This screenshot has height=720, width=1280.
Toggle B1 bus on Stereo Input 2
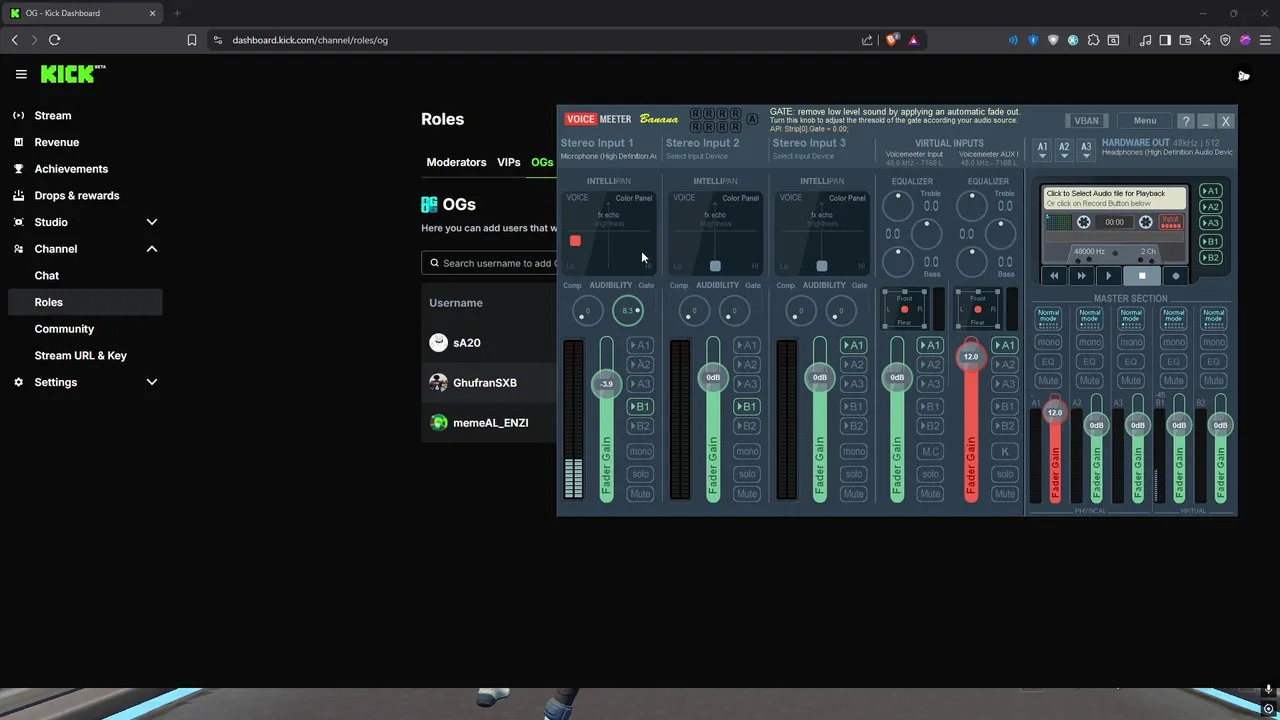tap(747, 407)
